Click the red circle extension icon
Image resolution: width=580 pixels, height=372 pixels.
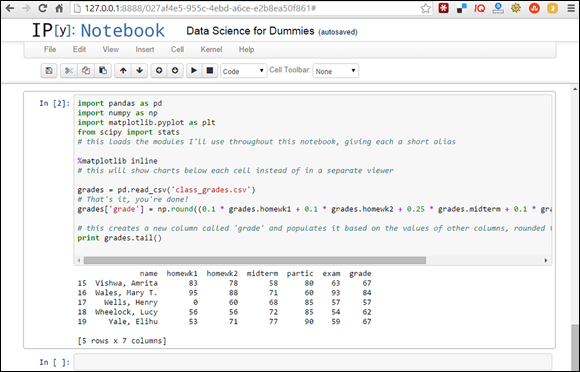(x=534, y=8)
